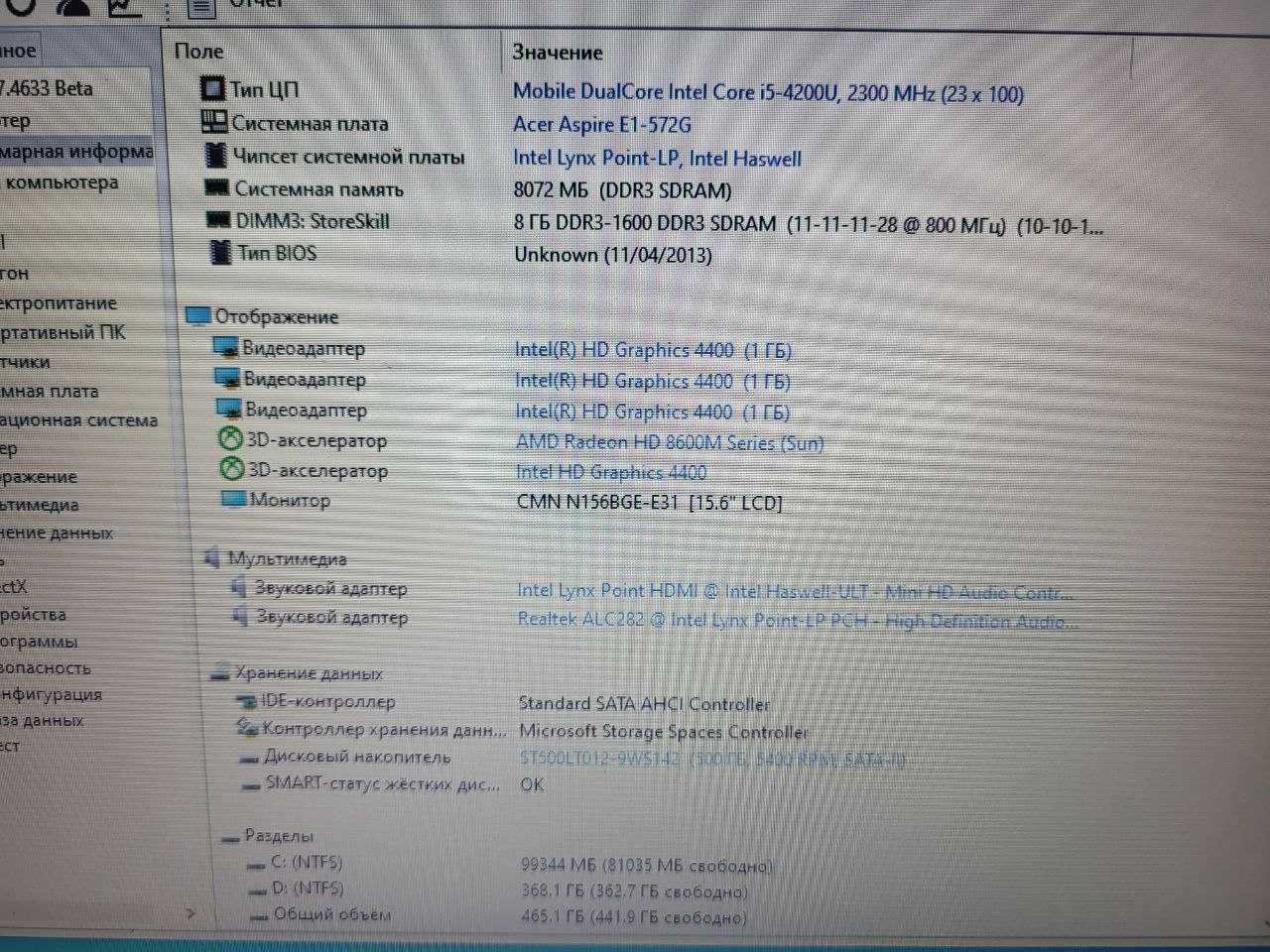Click the speaker icon beside Мультимедиа heading
Image resolution: width=1270 pixels, height=952 pixels.
coord(211,558)
